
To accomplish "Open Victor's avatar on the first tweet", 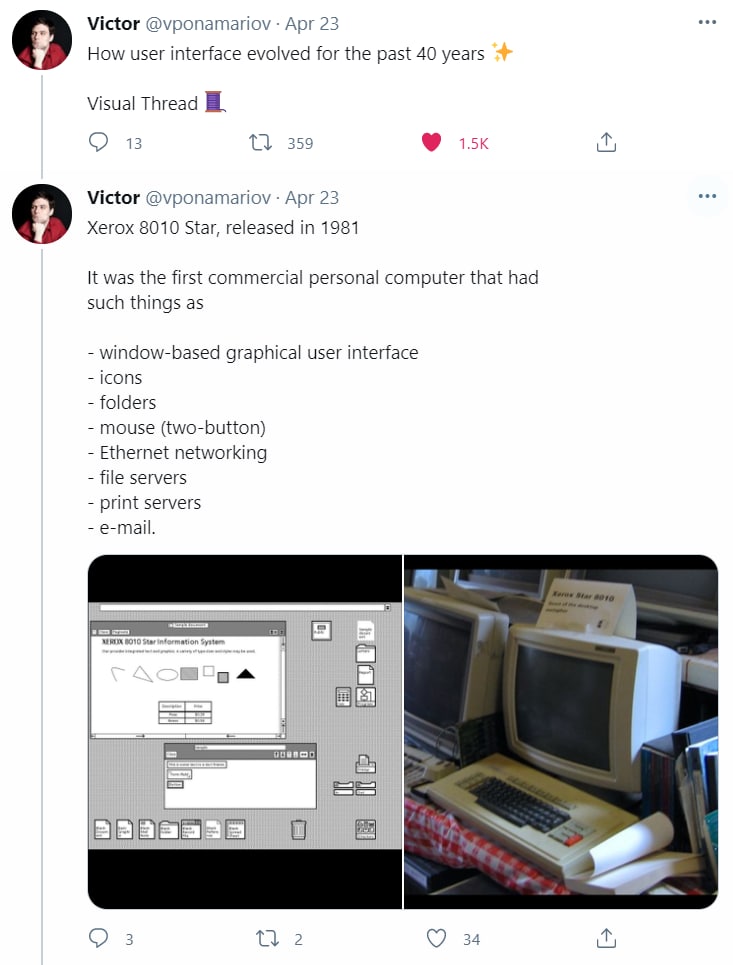I will (42, 40).
